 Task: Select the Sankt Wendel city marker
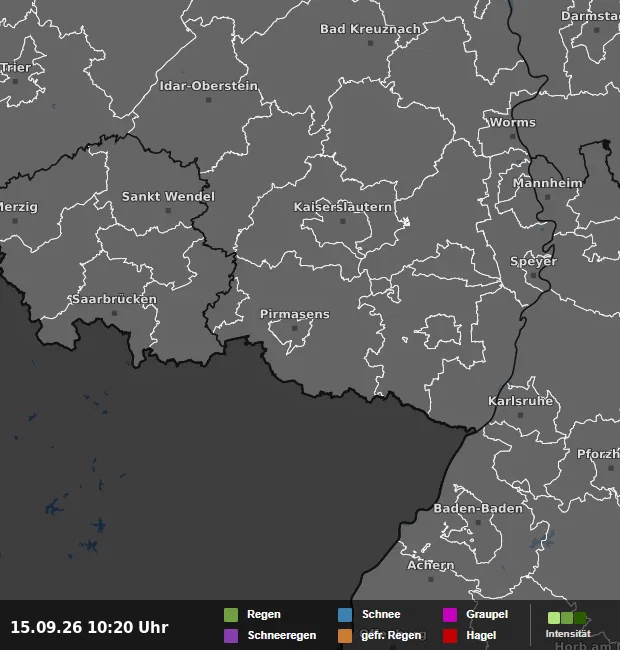point(168,211)
